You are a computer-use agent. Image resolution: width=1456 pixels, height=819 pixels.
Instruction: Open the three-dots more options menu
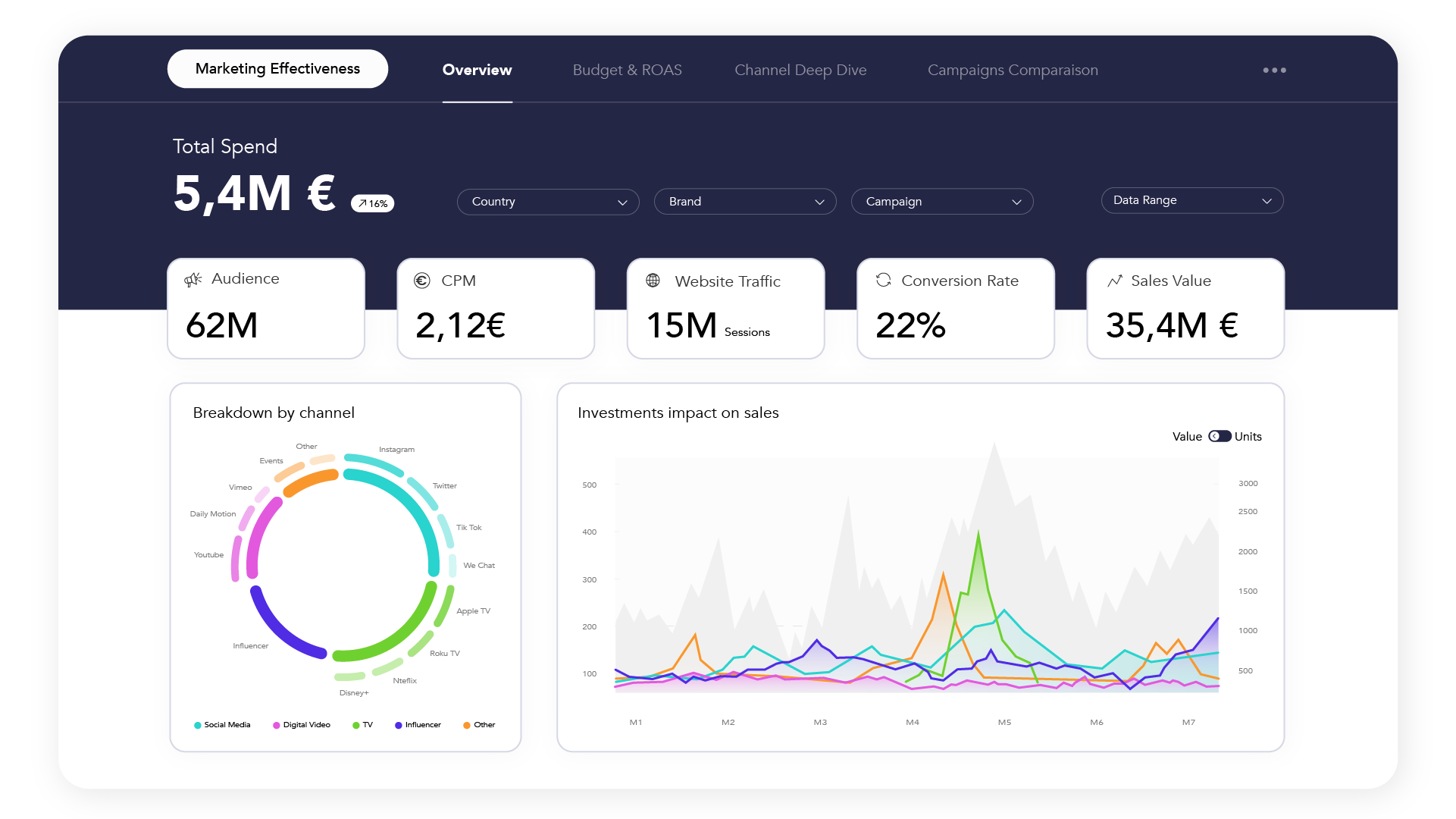point(1274,70)
